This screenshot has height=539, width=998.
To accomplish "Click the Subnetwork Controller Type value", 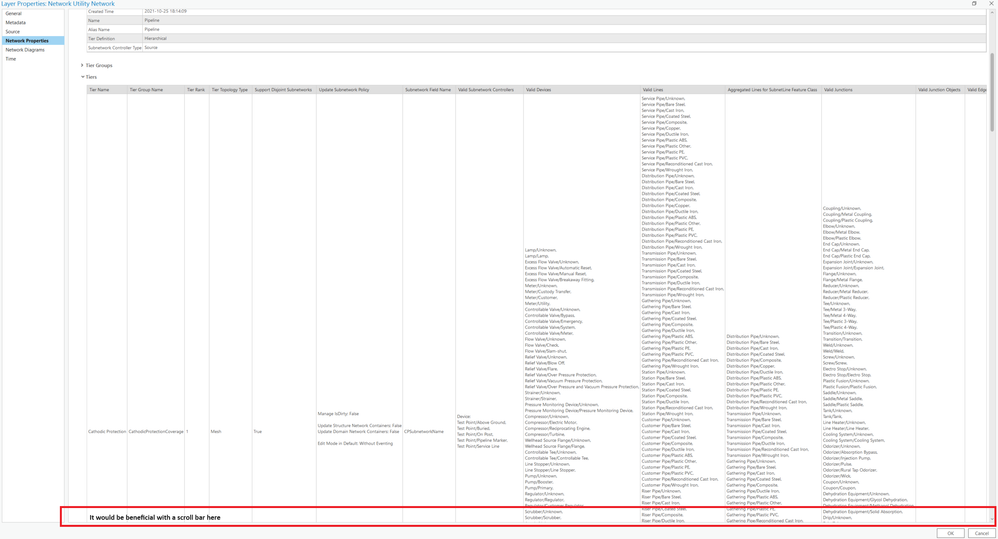I will (x=151, y=48).
